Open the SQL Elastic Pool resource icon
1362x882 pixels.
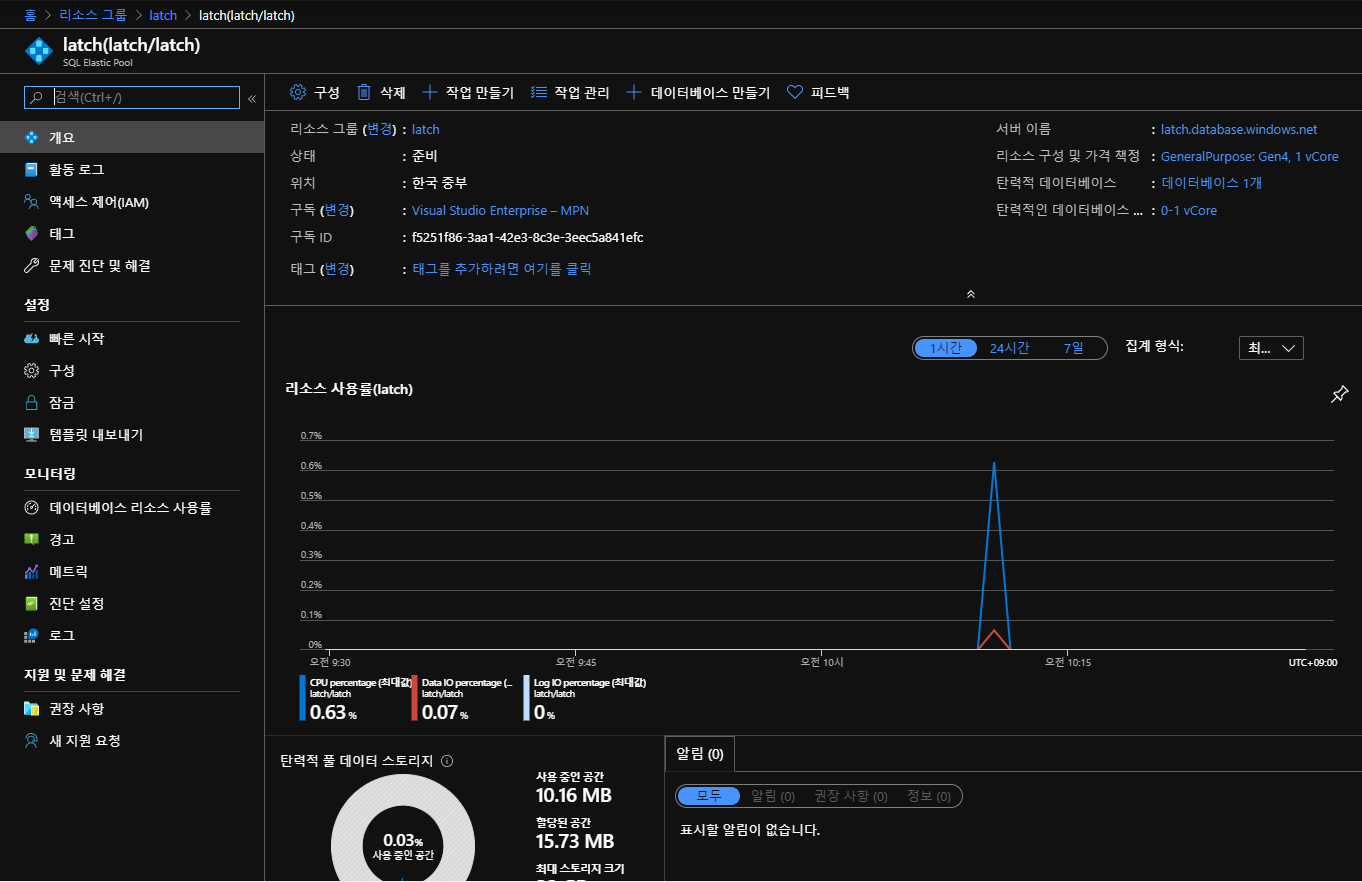click(x=39, y=52)
